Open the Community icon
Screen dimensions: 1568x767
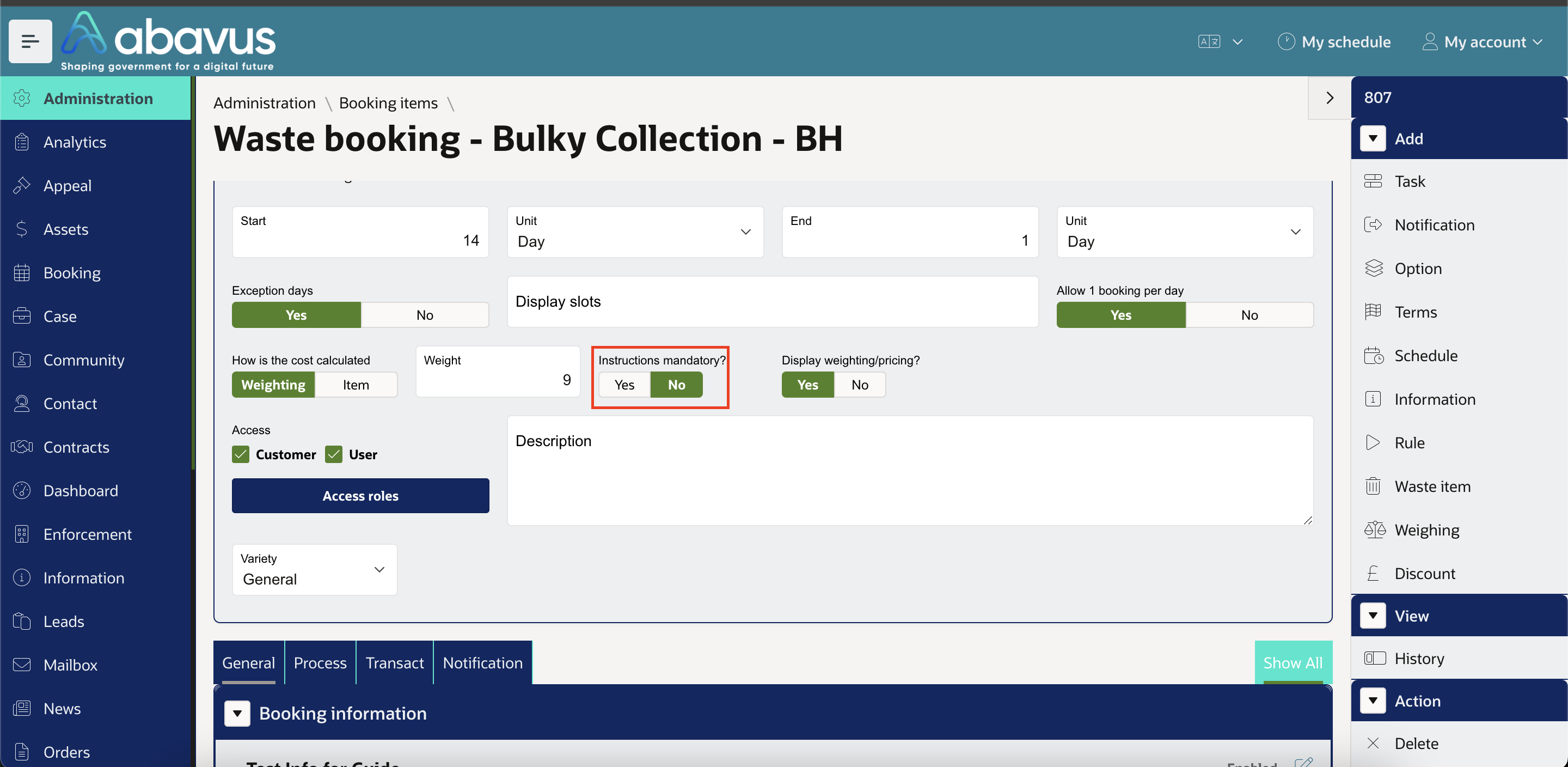(22, 360)
